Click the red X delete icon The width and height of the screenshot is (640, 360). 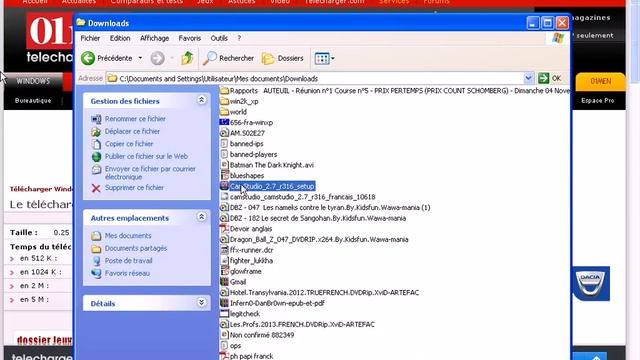coord(96,188)
